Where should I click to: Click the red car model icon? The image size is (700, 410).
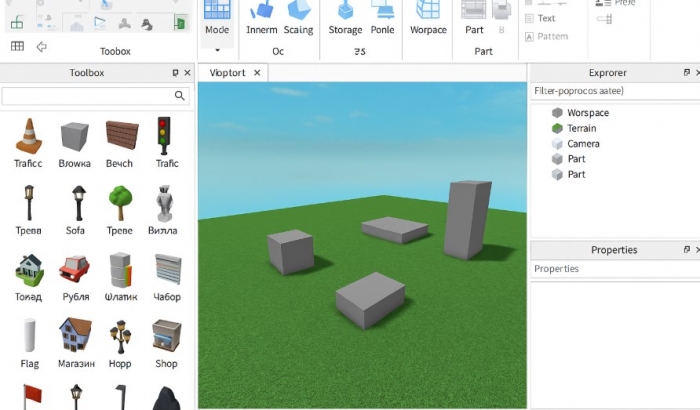(x=75, y=268)
